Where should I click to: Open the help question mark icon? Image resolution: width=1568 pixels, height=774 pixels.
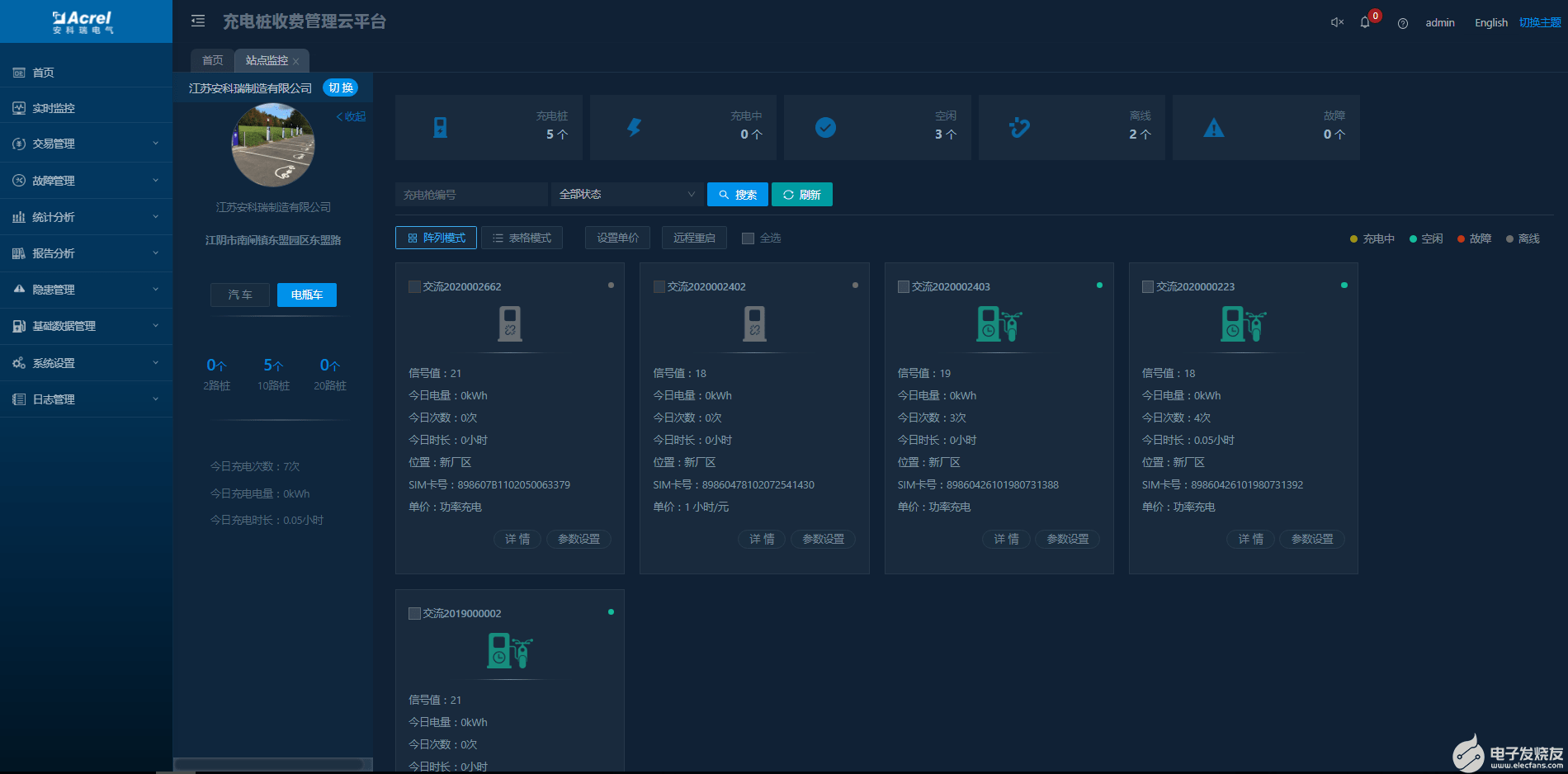click(1403, 23)
